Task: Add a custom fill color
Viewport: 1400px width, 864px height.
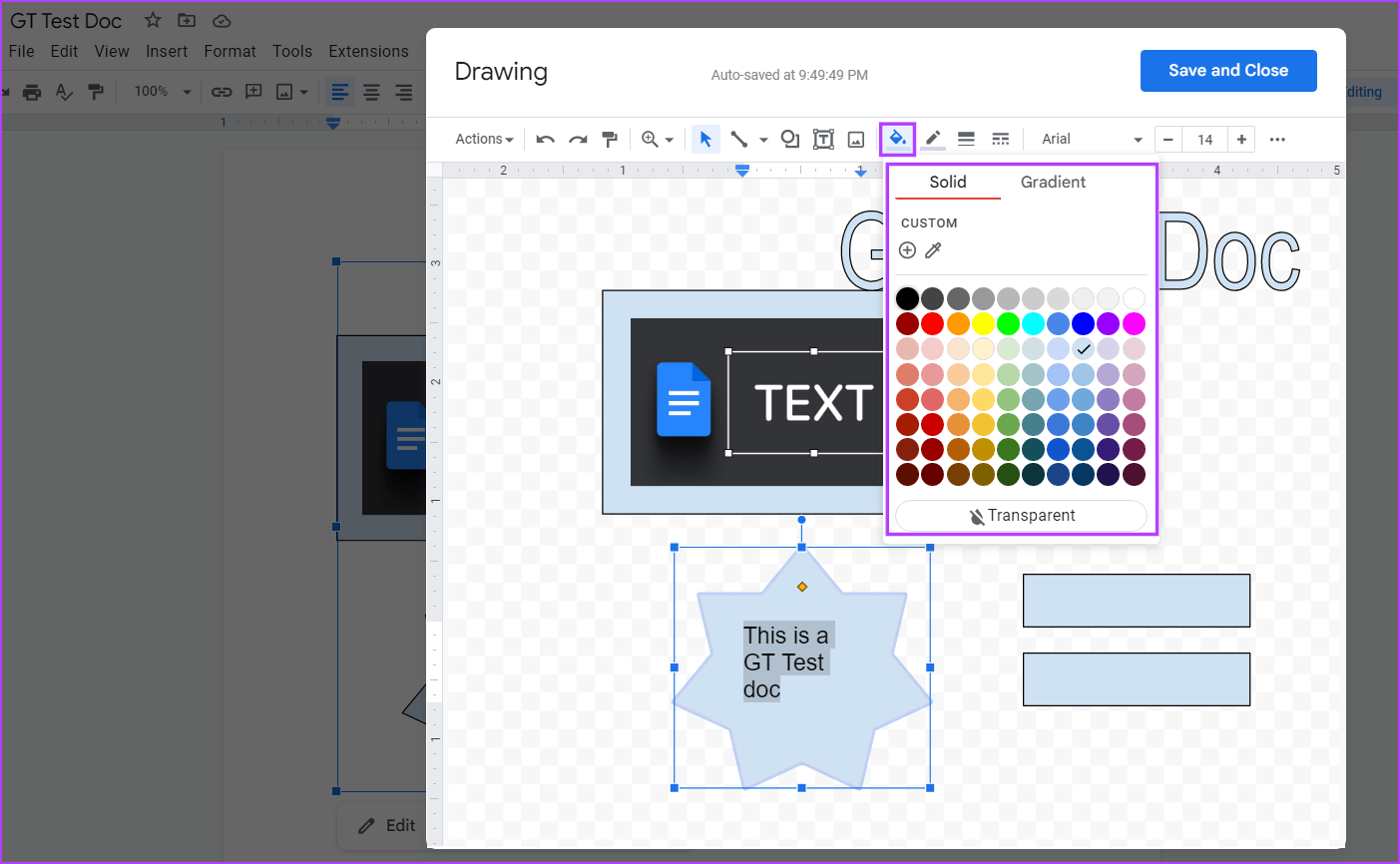Action: [907, 249]
